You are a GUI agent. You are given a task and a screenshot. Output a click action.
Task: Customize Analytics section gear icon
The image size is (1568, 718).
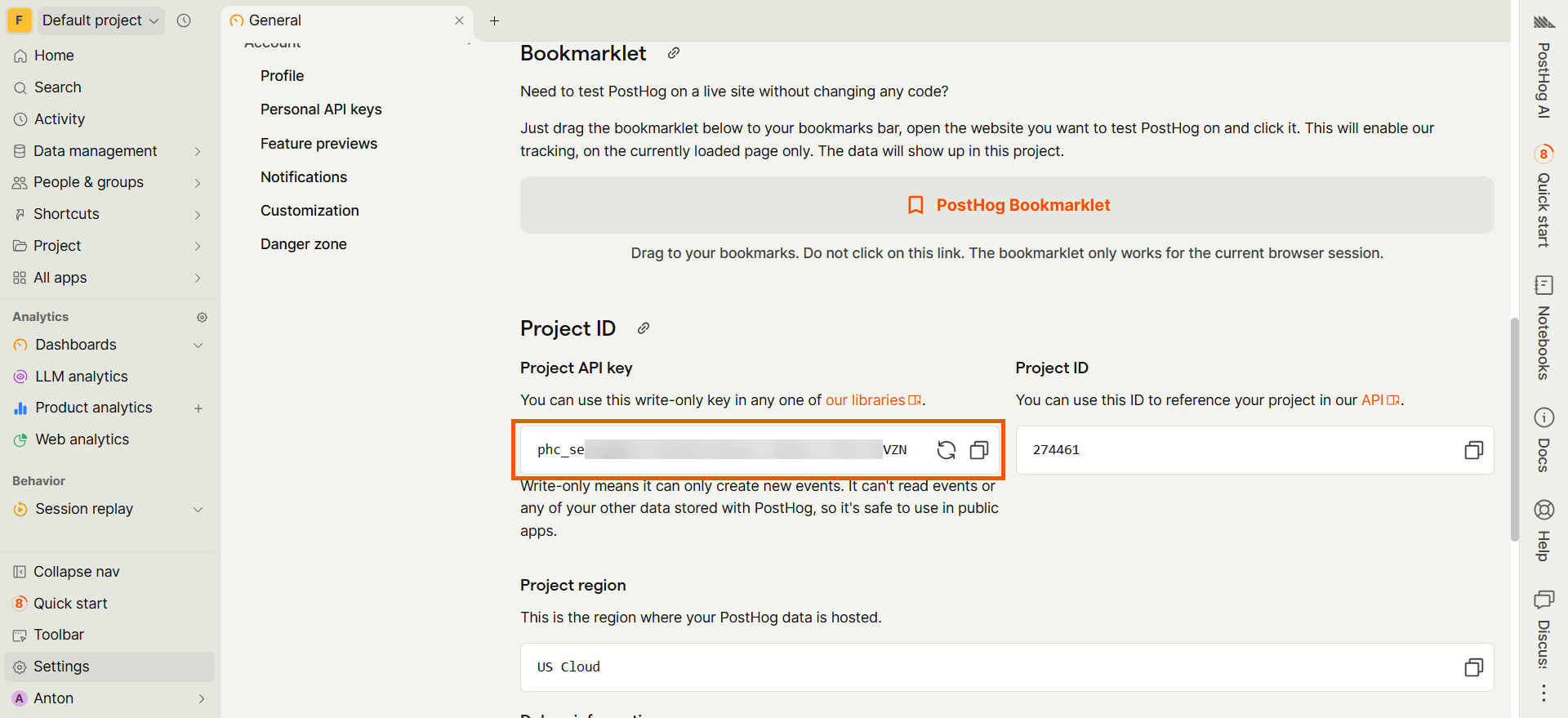click(203, 317)
